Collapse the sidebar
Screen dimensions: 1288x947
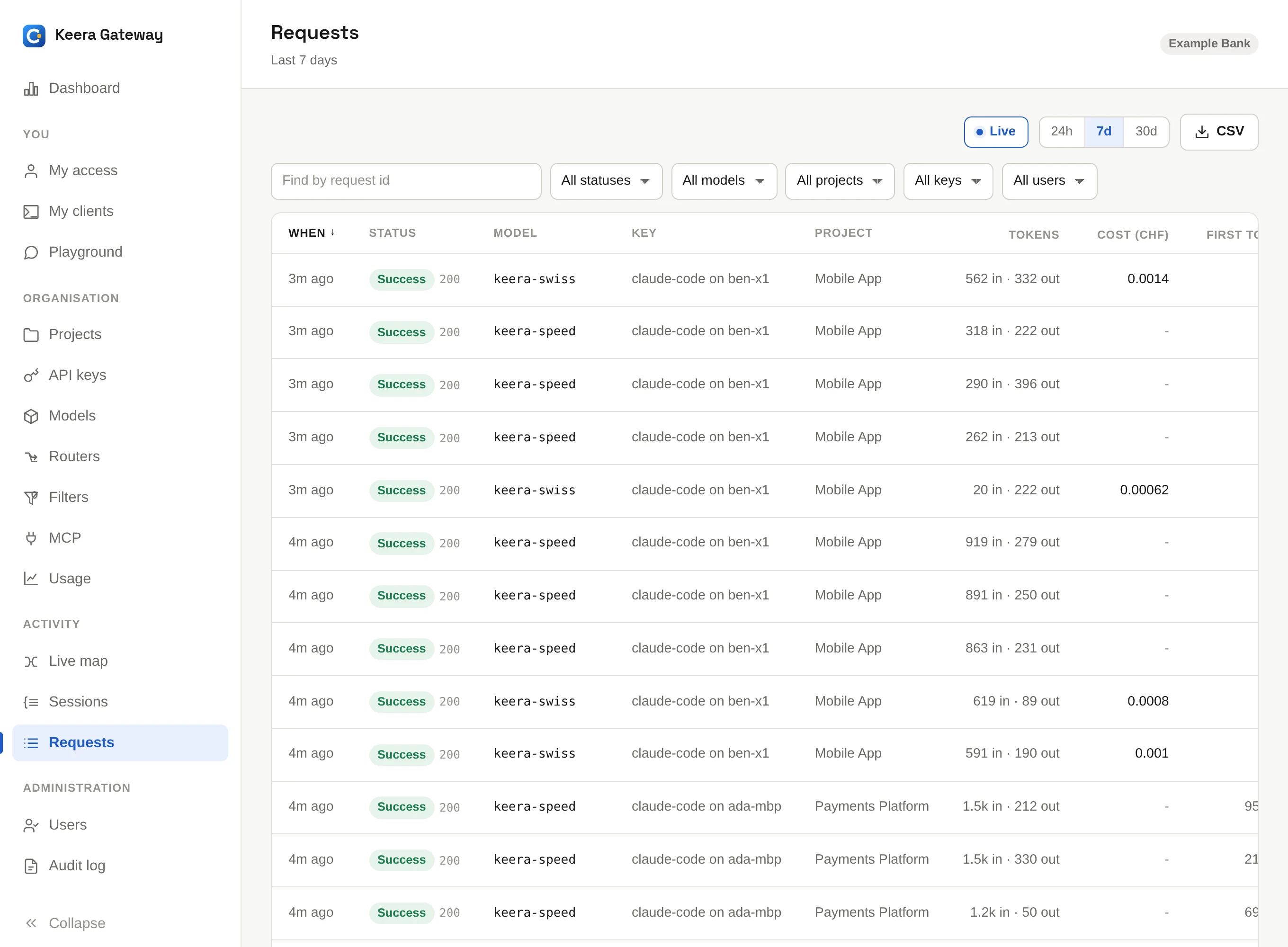click(x=65, y=923)
